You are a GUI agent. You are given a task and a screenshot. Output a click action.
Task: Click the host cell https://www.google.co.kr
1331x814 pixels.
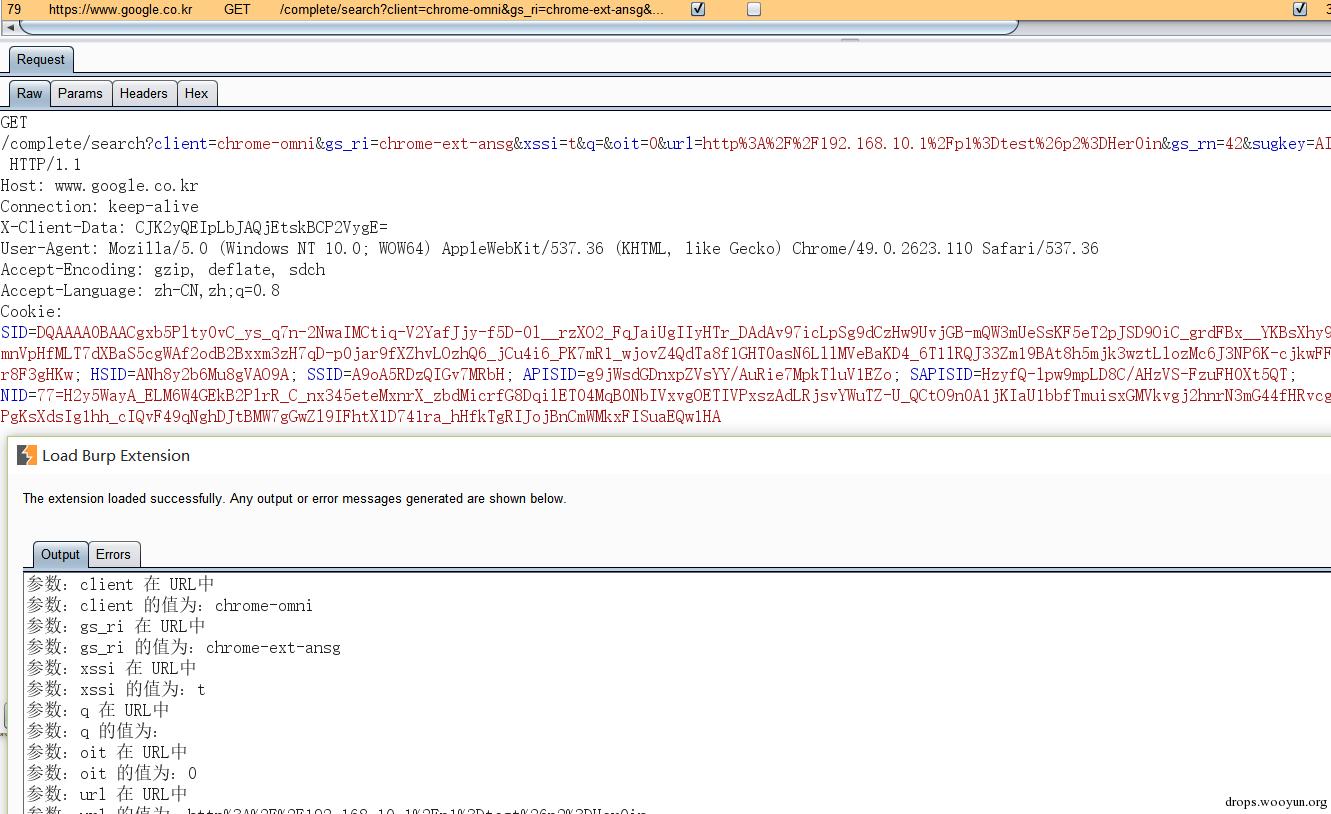tap(120, 9)
